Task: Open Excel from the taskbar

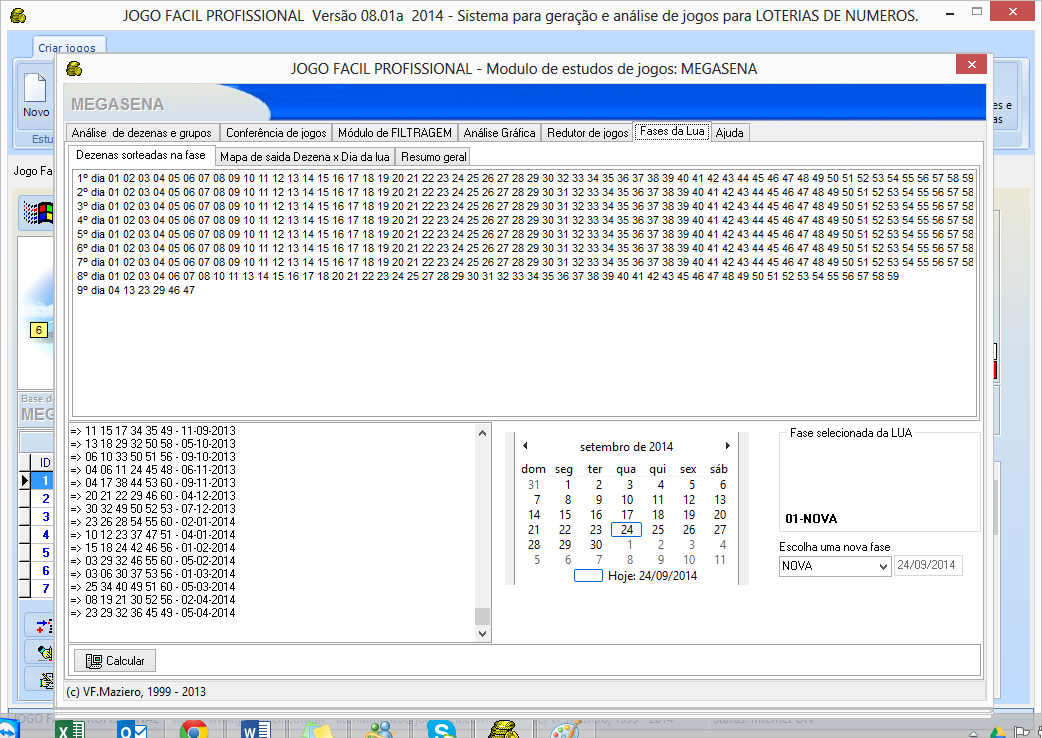Action: coord(70,729)
